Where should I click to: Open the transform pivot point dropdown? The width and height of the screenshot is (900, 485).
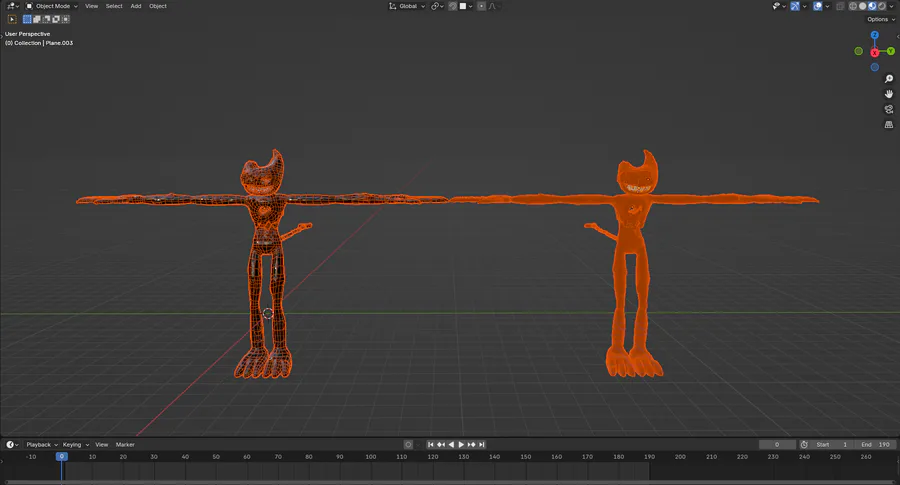pos(437,6)
